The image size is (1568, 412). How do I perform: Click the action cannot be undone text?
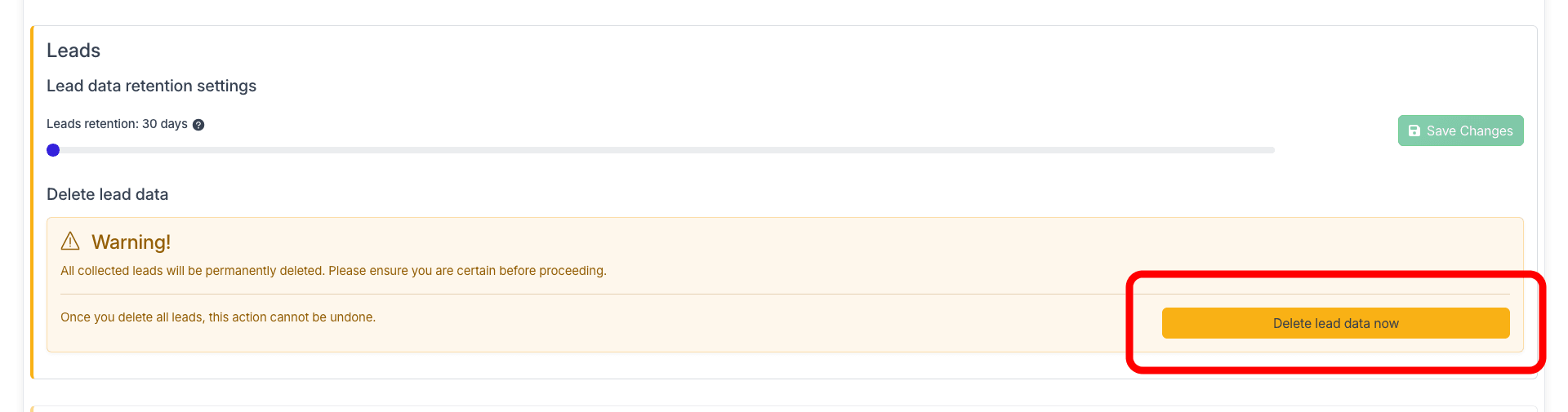218,317
